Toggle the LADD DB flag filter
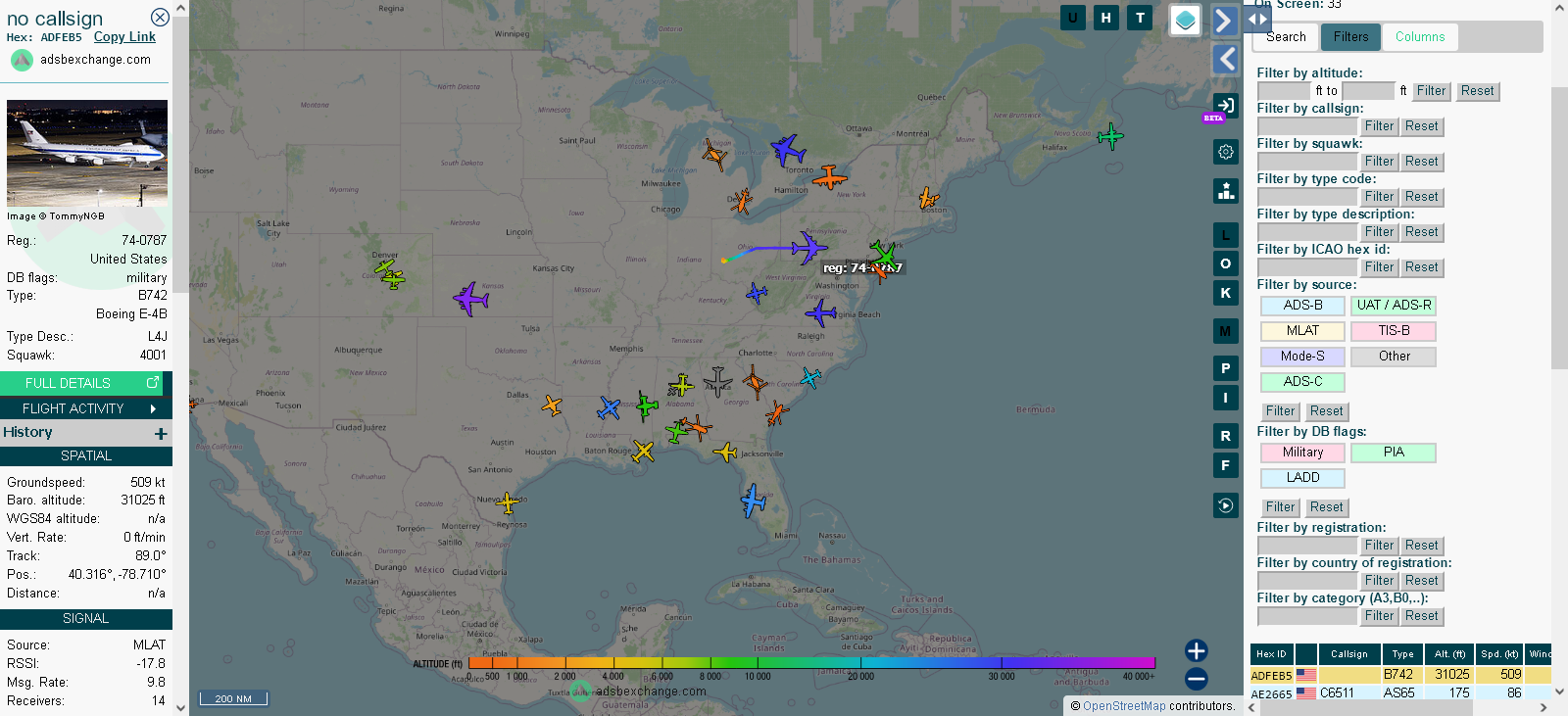1568x716 pixels. pyautogui.click(x=1302, y=478)
